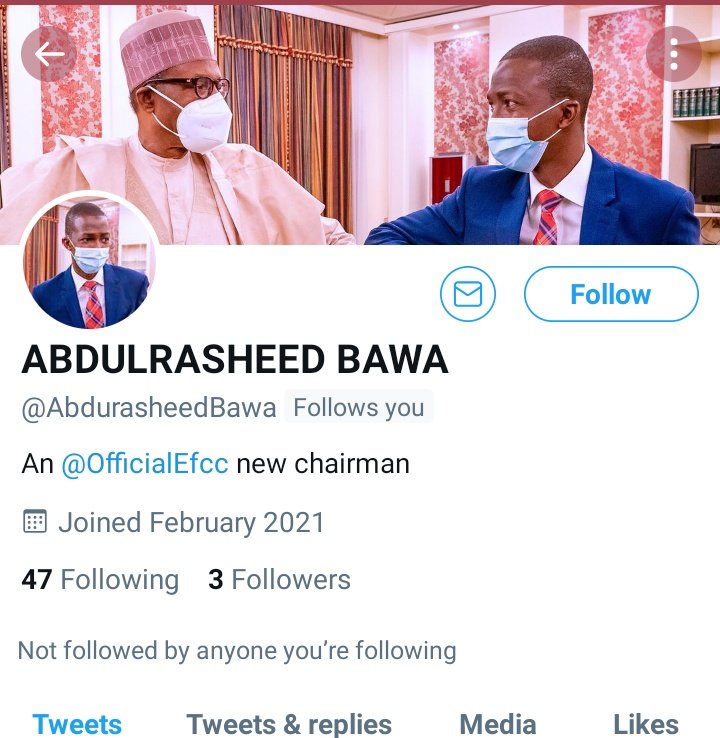The width and height of the screenshot is (720, 738).
Task: Open the Likes tab
Action: (645, 723)
